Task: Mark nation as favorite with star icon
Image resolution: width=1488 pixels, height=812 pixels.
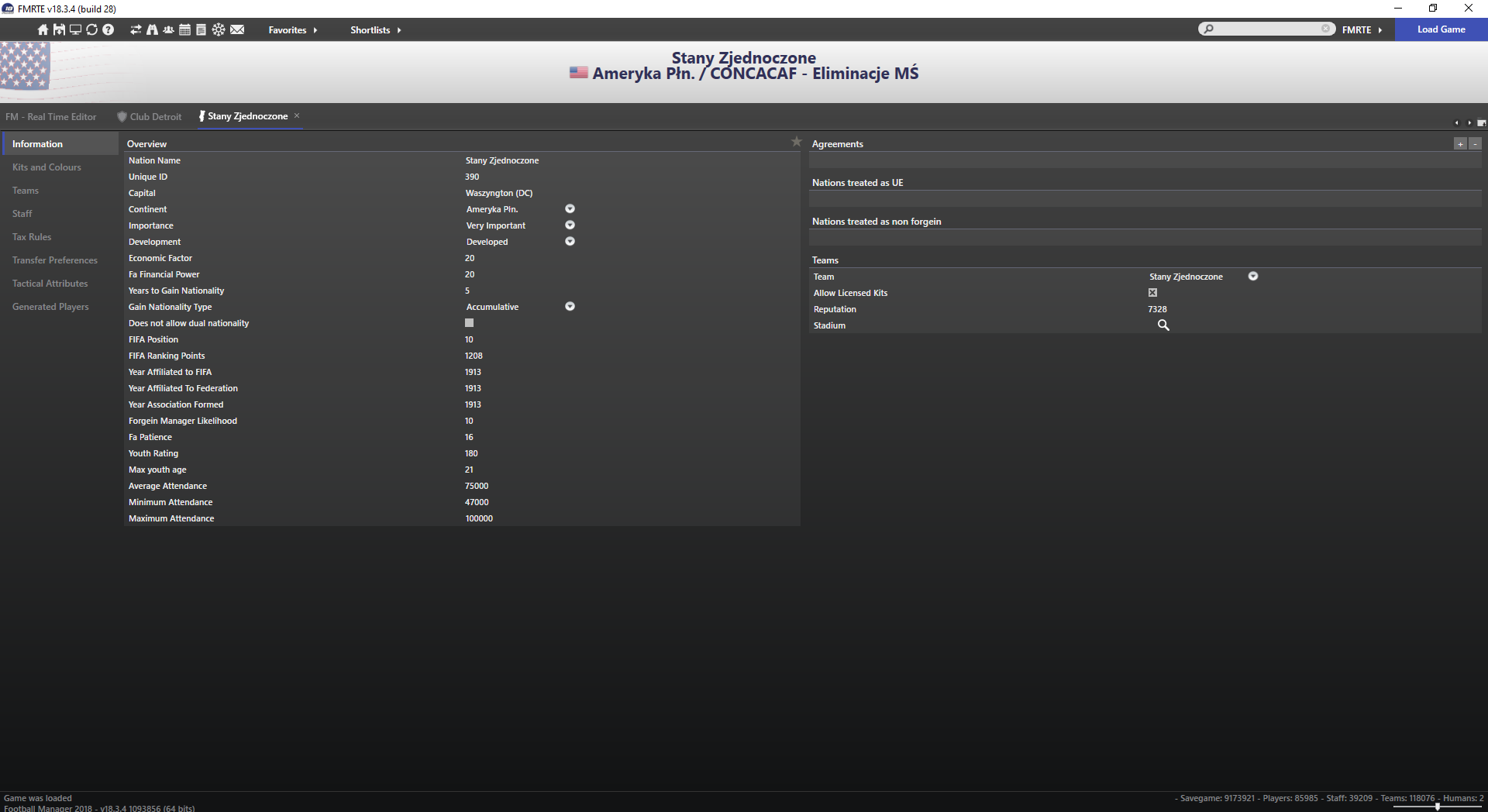Action: coord(796,142)
